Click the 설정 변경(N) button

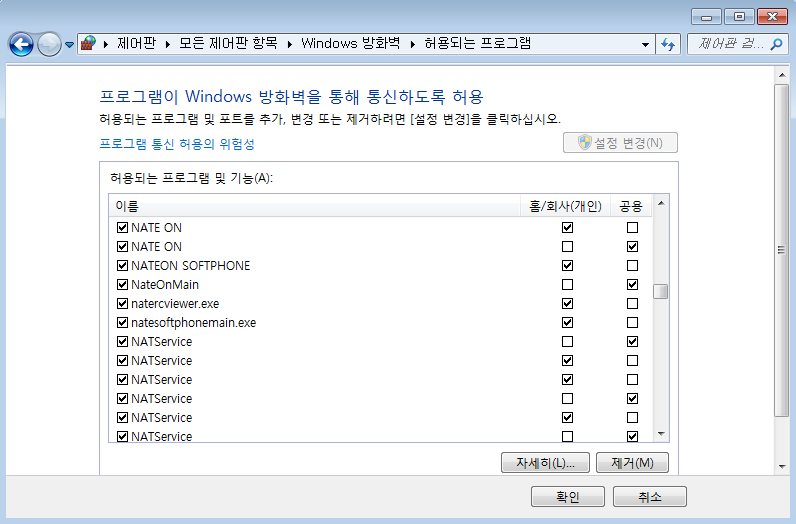[x=620, y=143]
